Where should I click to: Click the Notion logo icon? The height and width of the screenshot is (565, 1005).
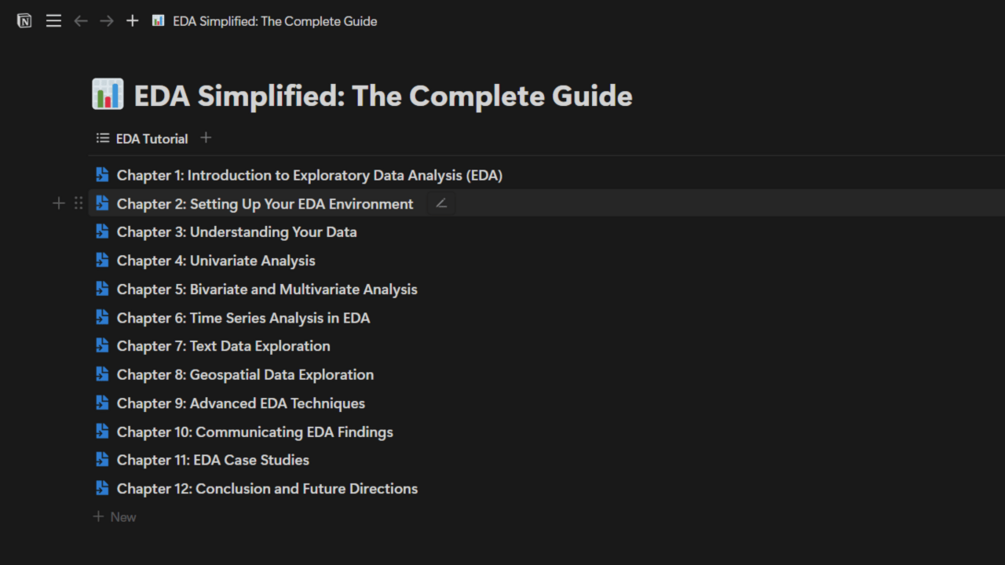(24, 21)
